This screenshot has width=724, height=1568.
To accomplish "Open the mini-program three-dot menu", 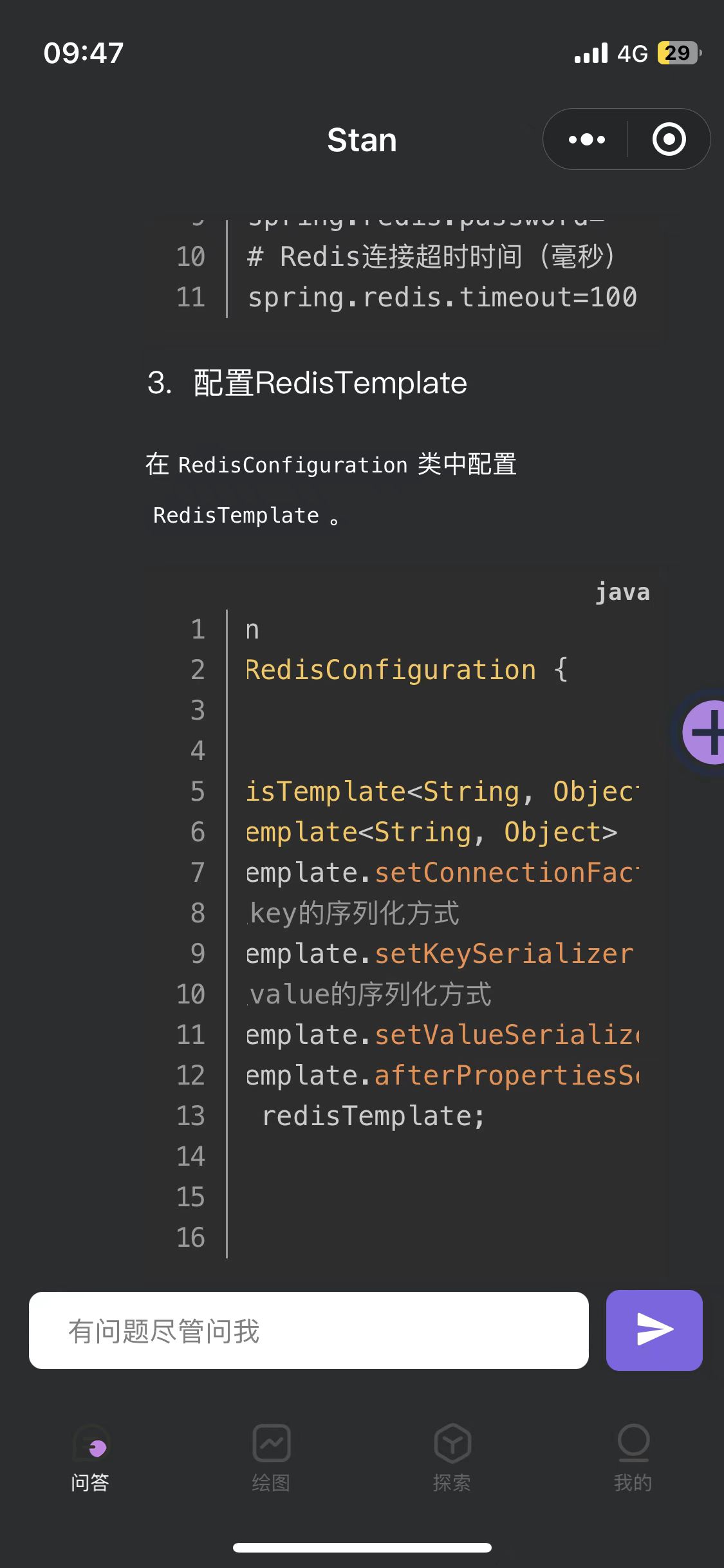I will coord(586,139).
